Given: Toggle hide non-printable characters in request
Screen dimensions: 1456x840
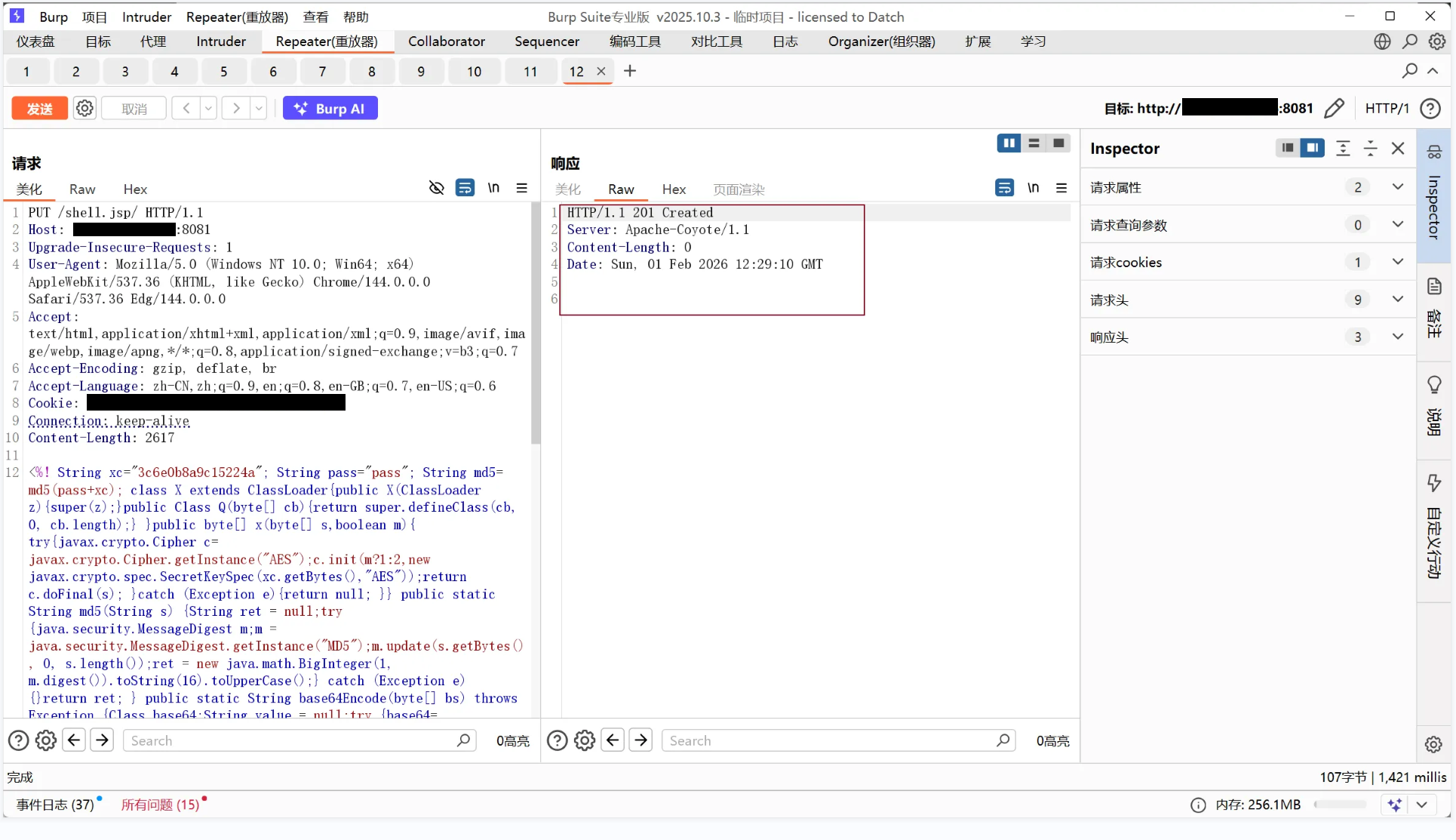Looking at the screenshot, I should pos(436,188).
